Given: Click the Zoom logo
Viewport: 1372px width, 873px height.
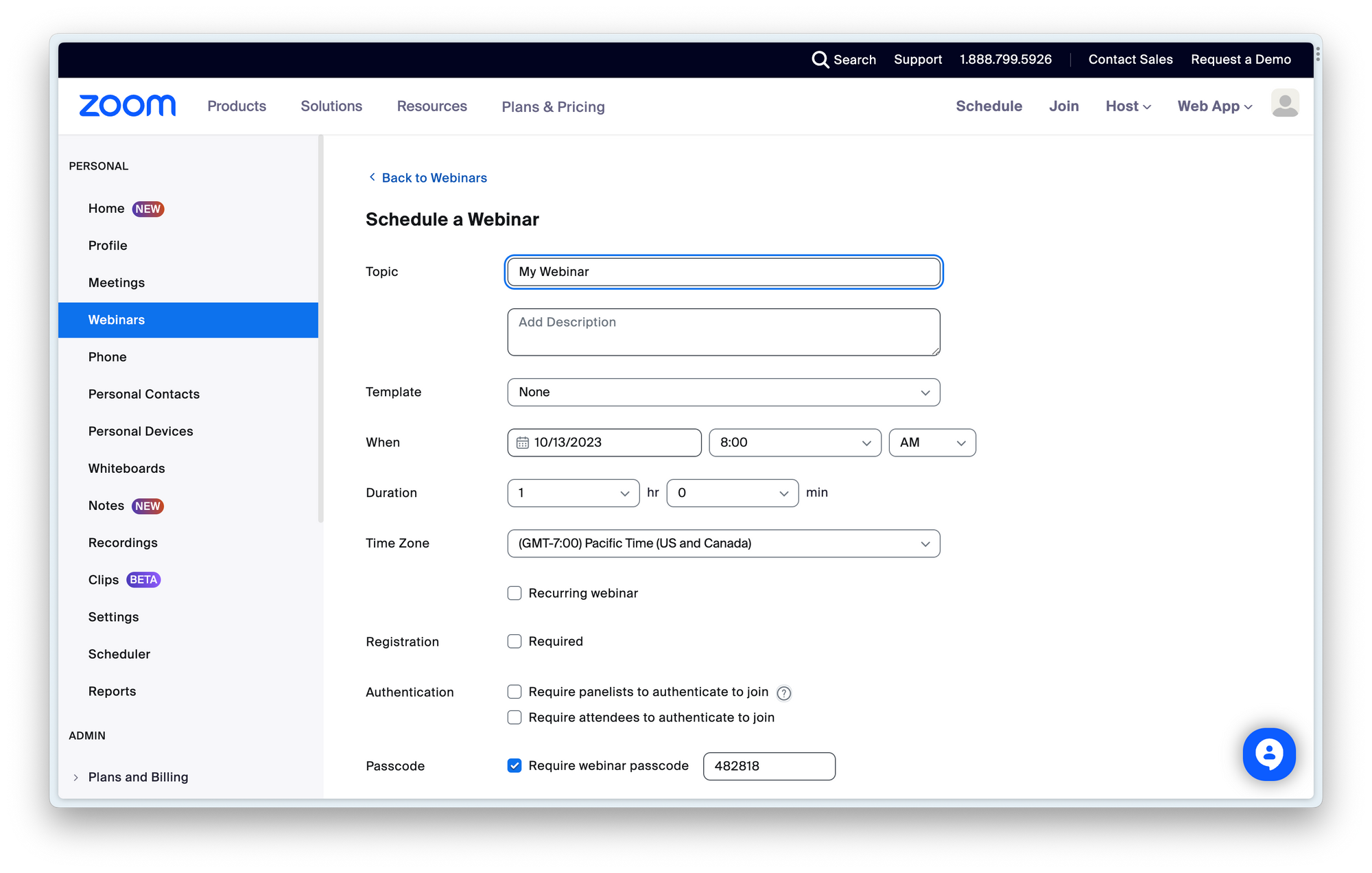Looking at the screenshot, I should pyautogui.click(x=127, y=106).
